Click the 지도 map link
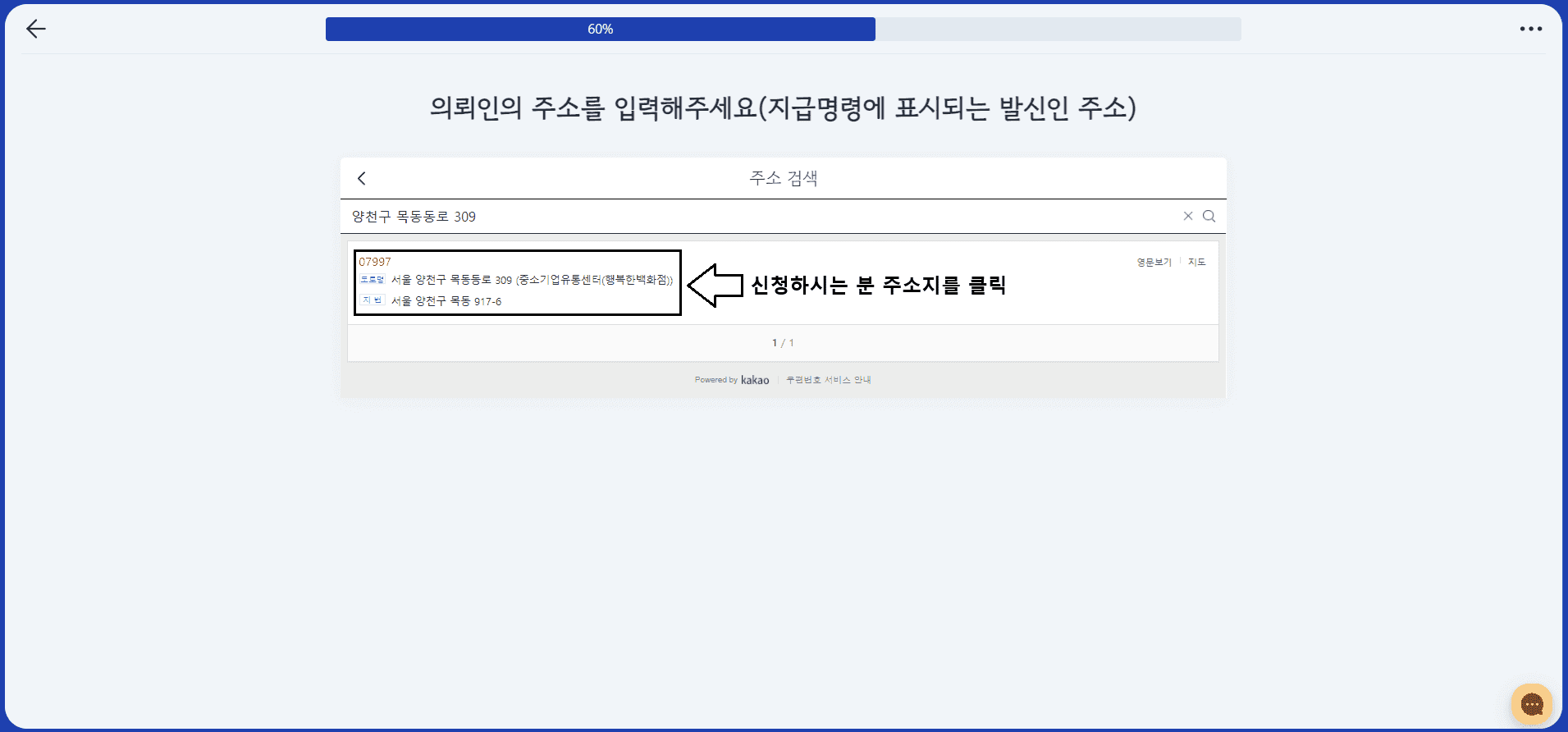 pos(1196,262)
